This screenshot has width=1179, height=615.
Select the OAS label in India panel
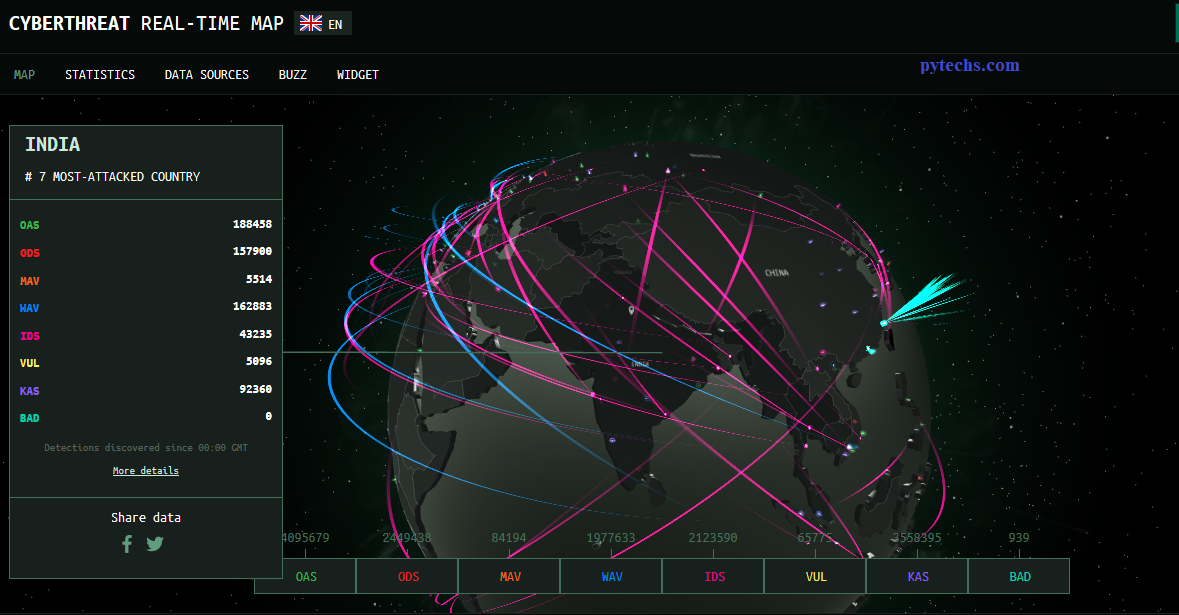pos(29,225)
